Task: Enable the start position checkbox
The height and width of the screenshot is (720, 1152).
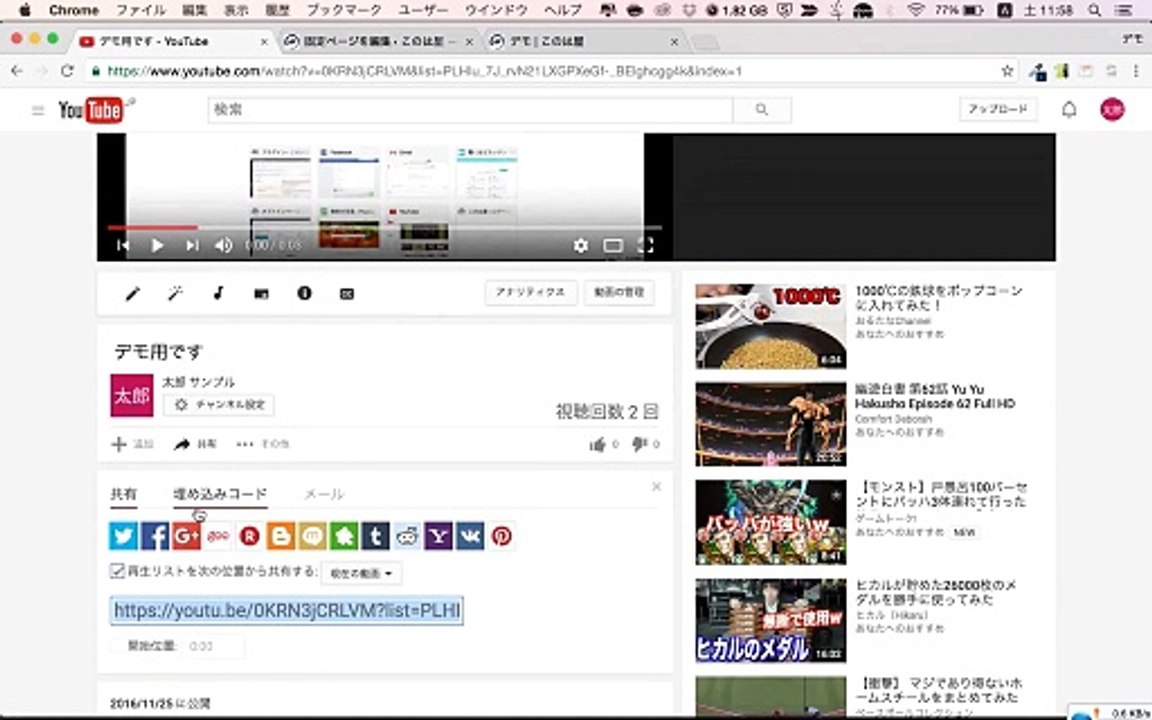Action: point(117,646)
